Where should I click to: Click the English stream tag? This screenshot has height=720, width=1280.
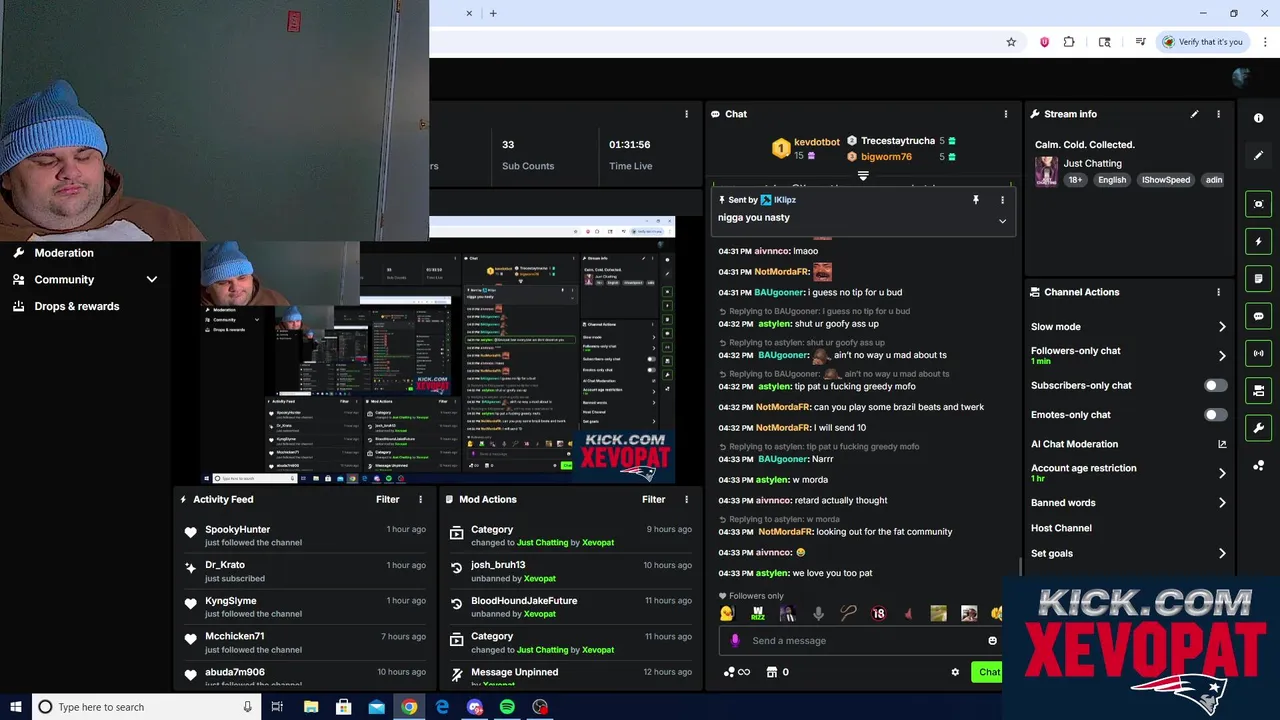click(1112, 180)
